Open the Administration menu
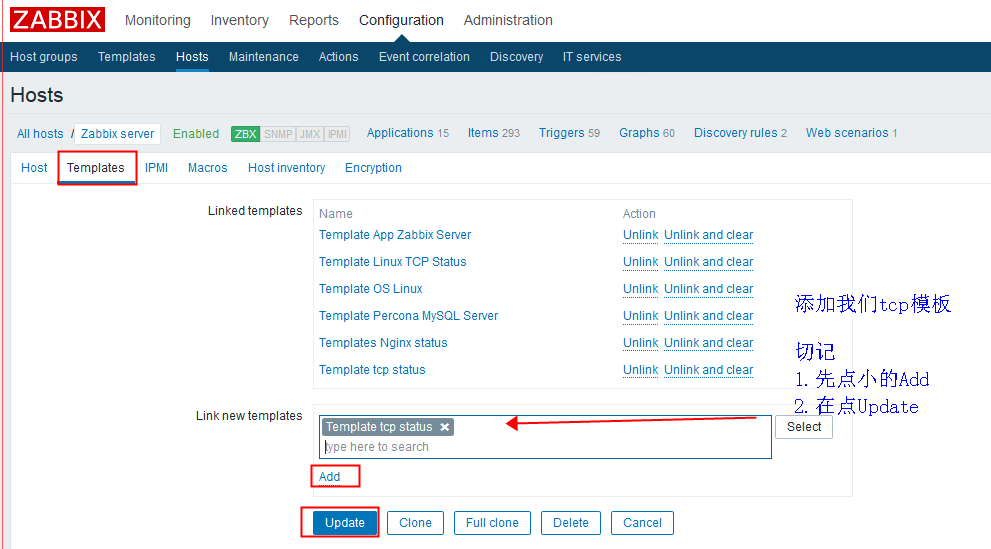The image size is (991, 549). [x=508, y=20]
